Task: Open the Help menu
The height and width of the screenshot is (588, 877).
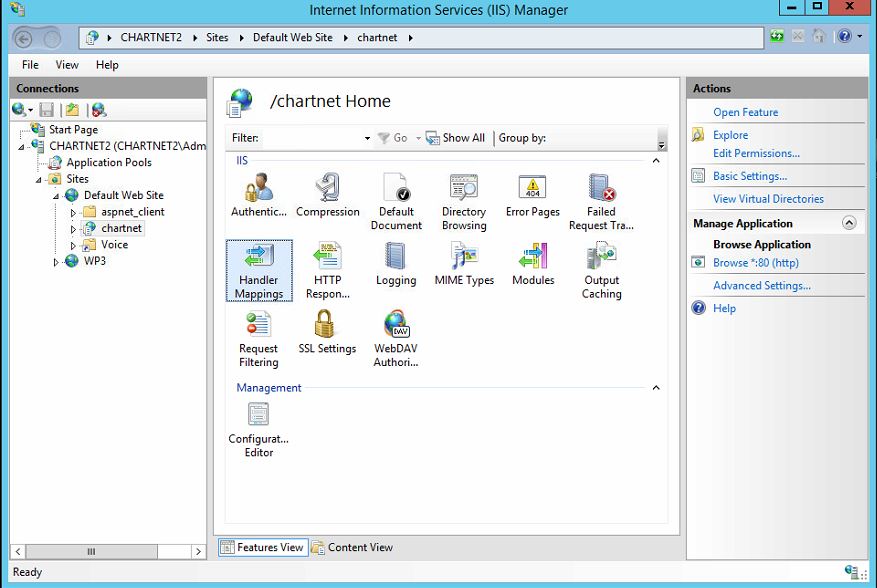Action: pyautogui.click(x=107, y=65)
